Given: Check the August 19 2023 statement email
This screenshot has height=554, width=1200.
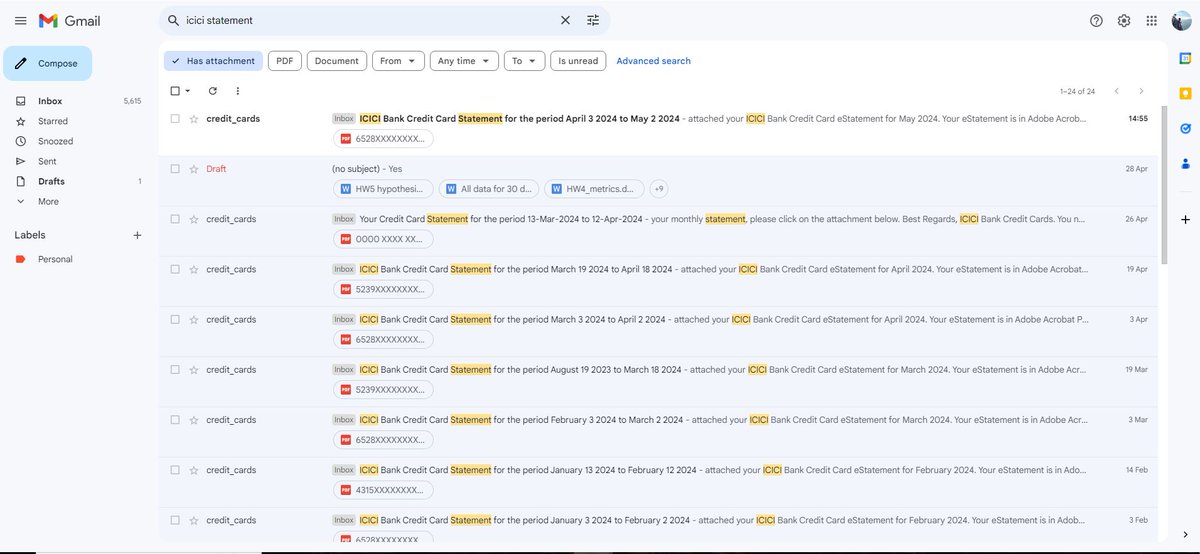Looking at the screenshot, I should 175,369.
